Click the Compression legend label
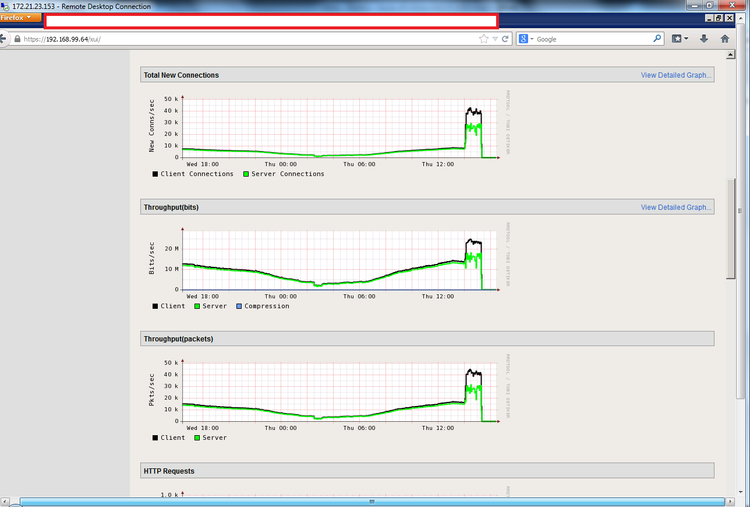Image resolution: width=750 pixels, height=507 pixels. tap(267, 306)
